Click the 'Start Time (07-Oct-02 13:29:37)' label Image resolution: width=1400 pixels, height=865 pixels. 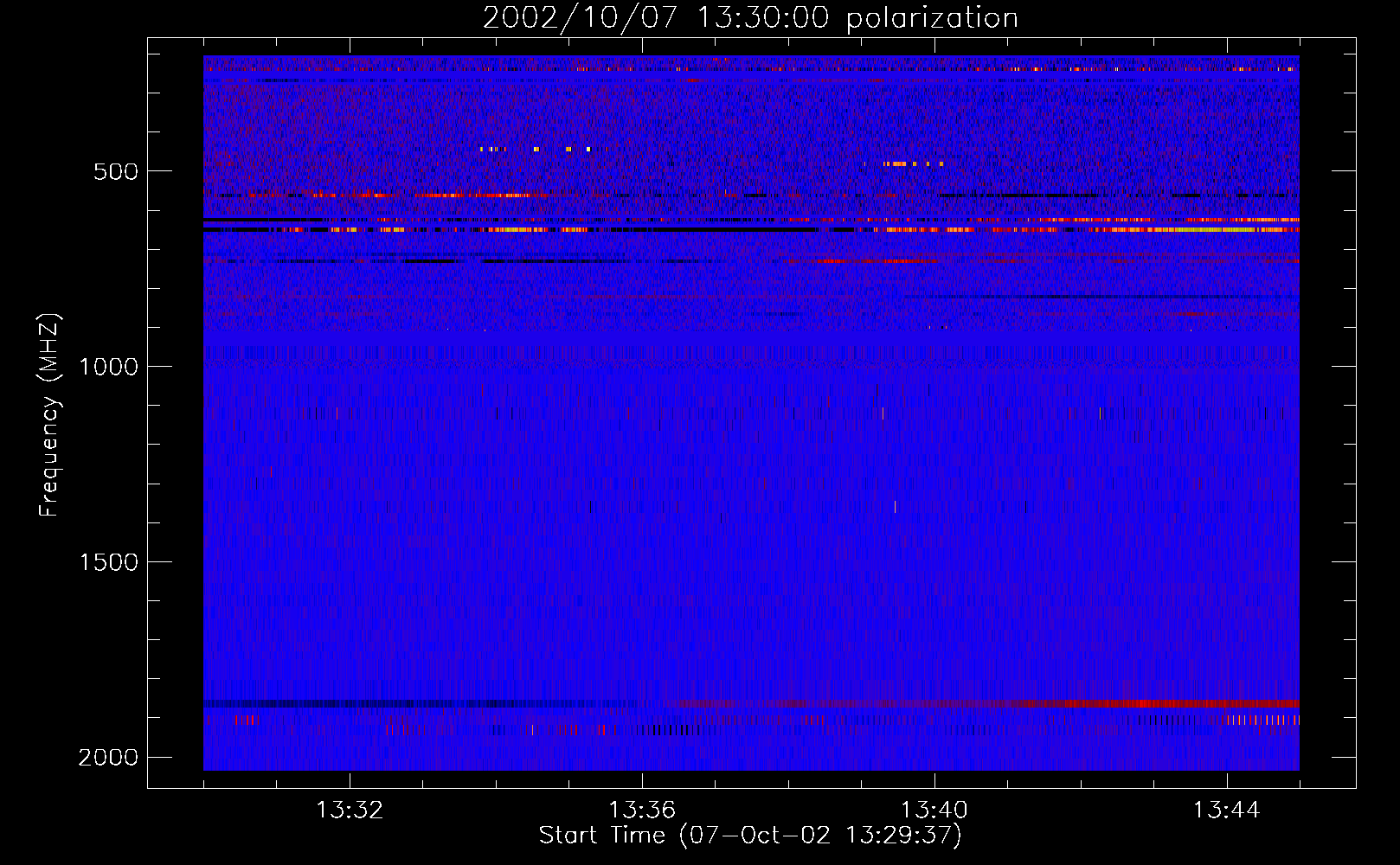[x=750, y=836]
